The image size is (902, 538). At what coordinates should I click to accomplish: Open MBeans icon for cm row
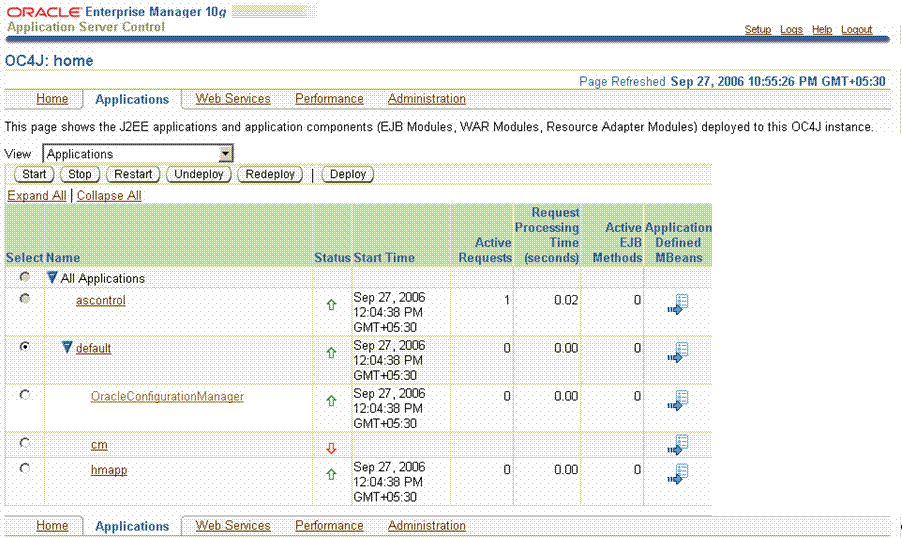tap(678, 445)
